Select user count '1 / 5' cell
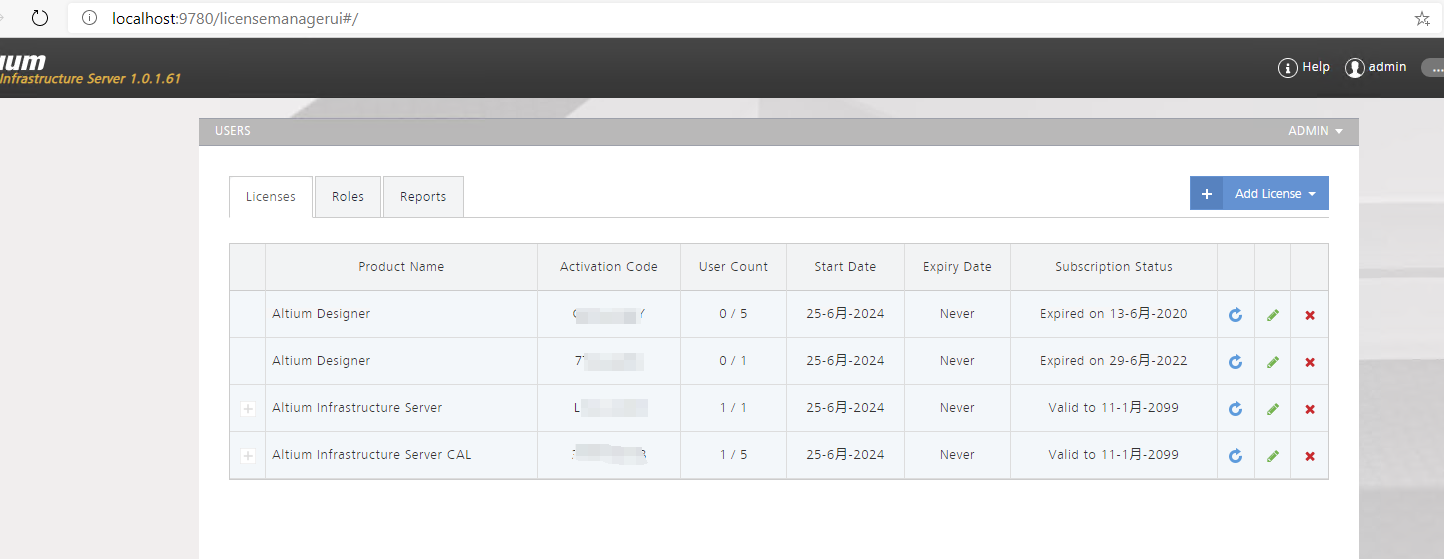The image size is (1444, 559). coord(733,455)
